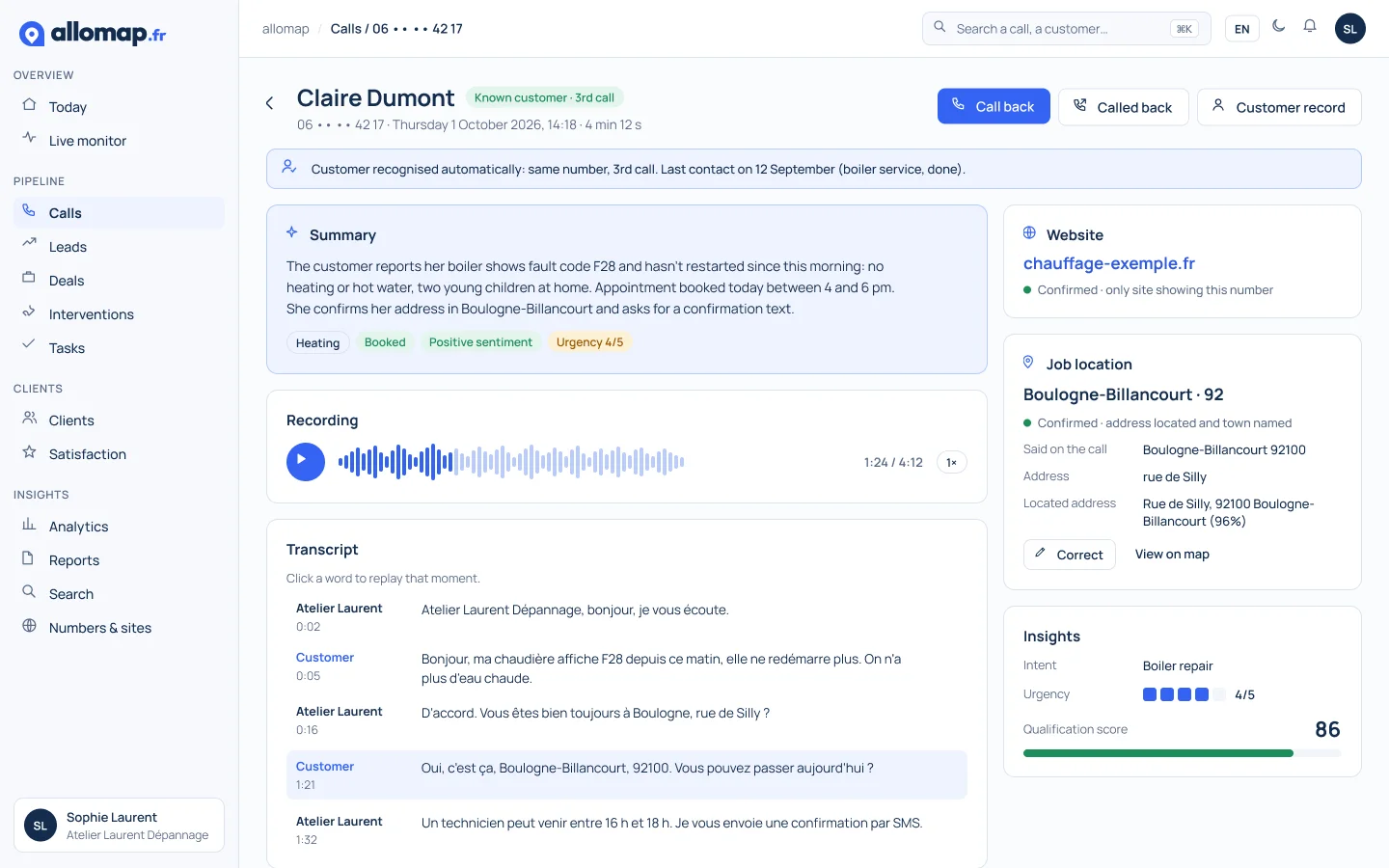Click the Deals briefcase icon

click(x=29, y=279)
